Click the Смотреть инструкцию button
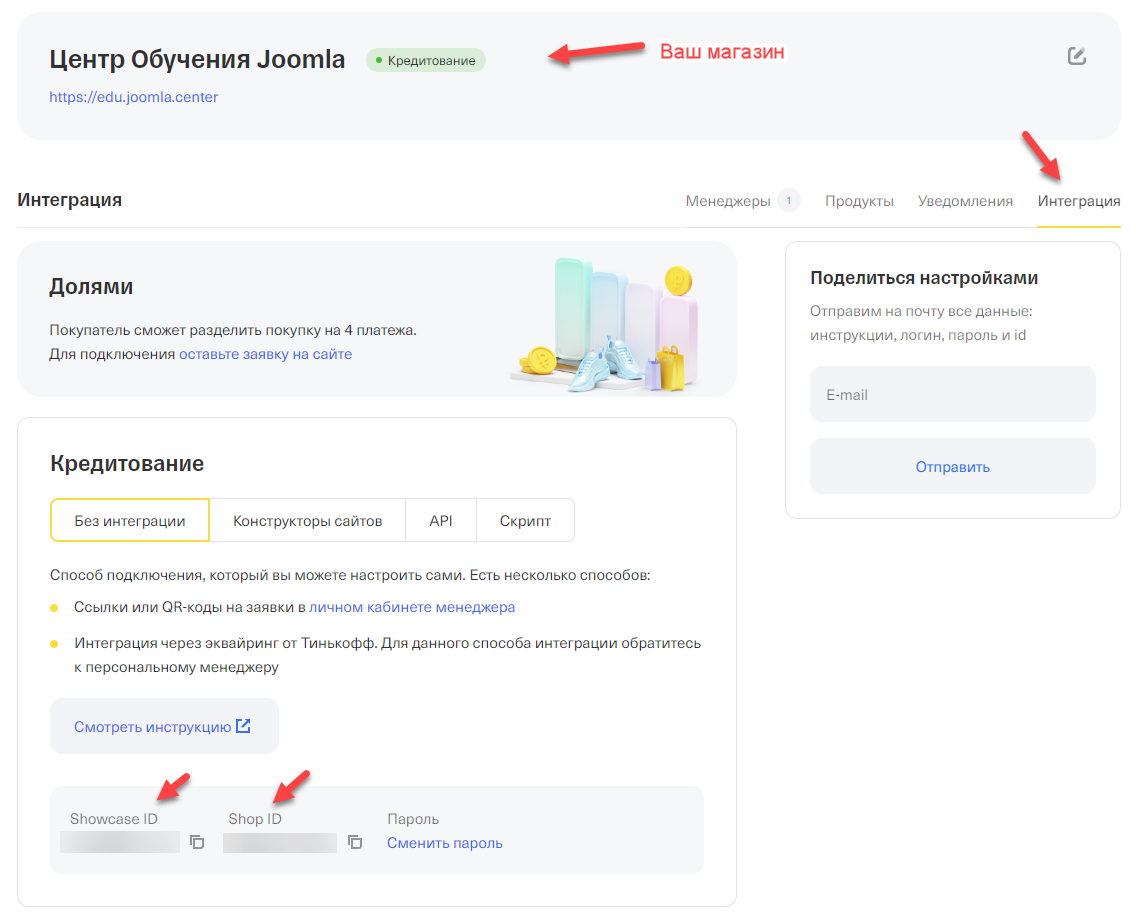 coord(164,726)
